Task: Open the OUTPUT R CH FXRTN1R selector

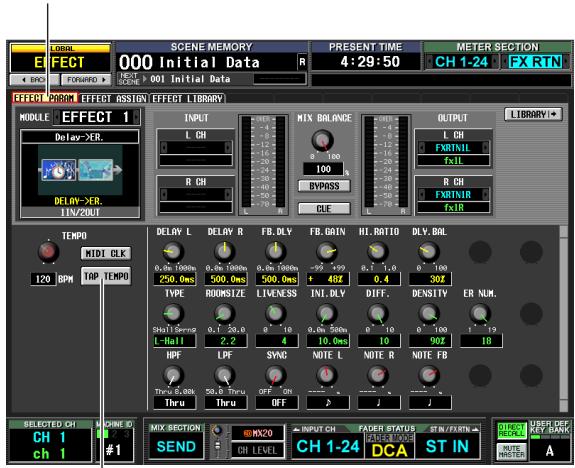Action: (x=453, y=195)
